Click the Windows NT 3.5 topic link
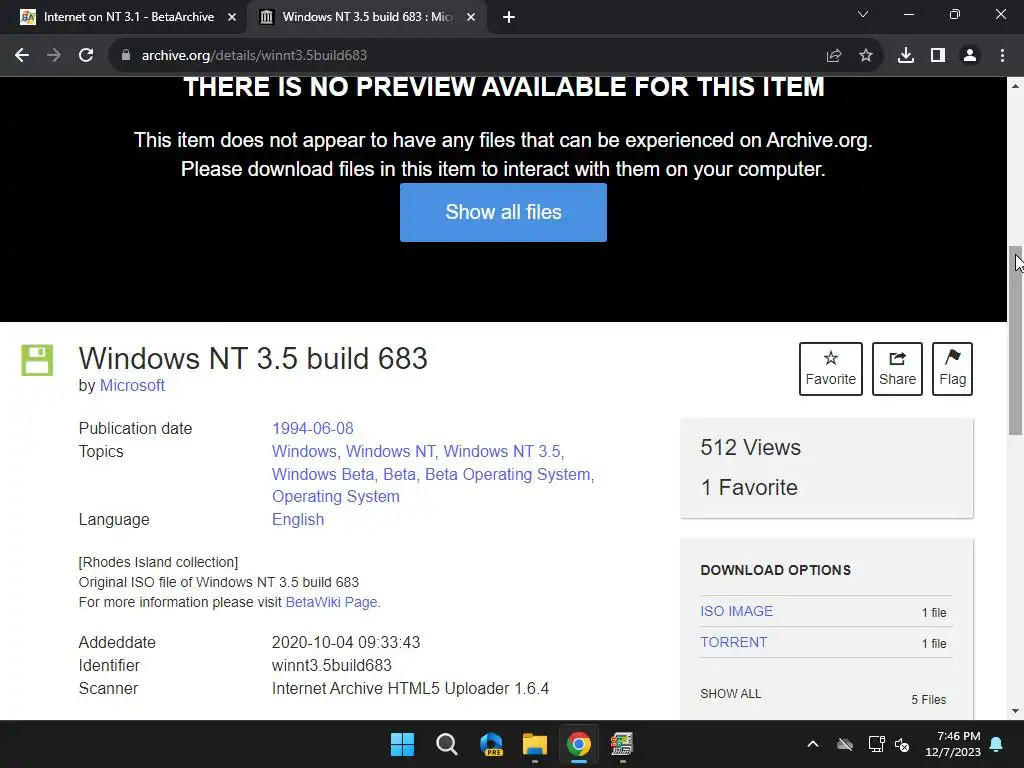Screen dimensions: 1024x768 [502, 451]
